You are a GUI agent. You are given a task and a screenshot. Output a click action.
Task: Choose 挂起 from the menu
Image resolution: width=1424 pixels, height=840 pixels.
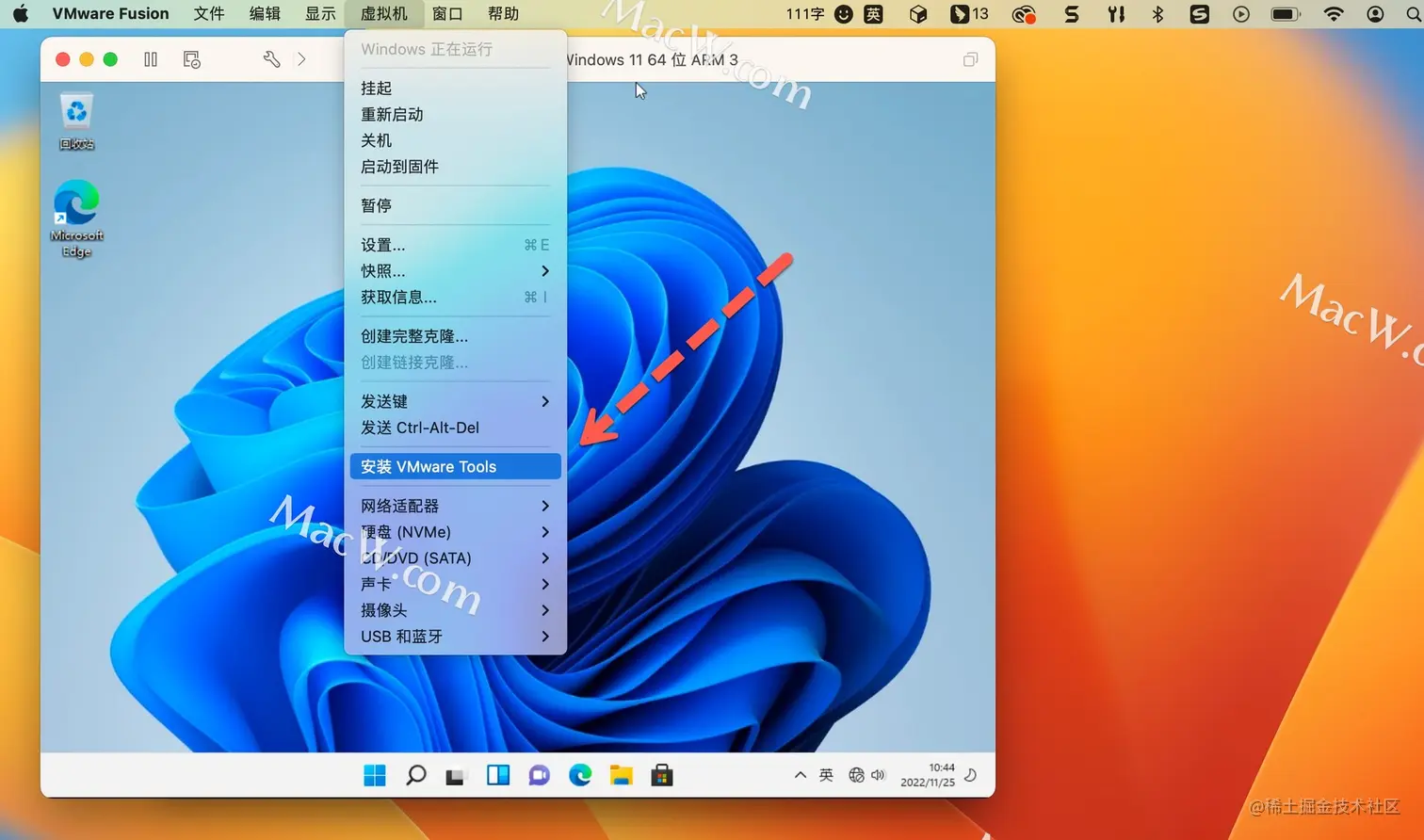(456, 88)
